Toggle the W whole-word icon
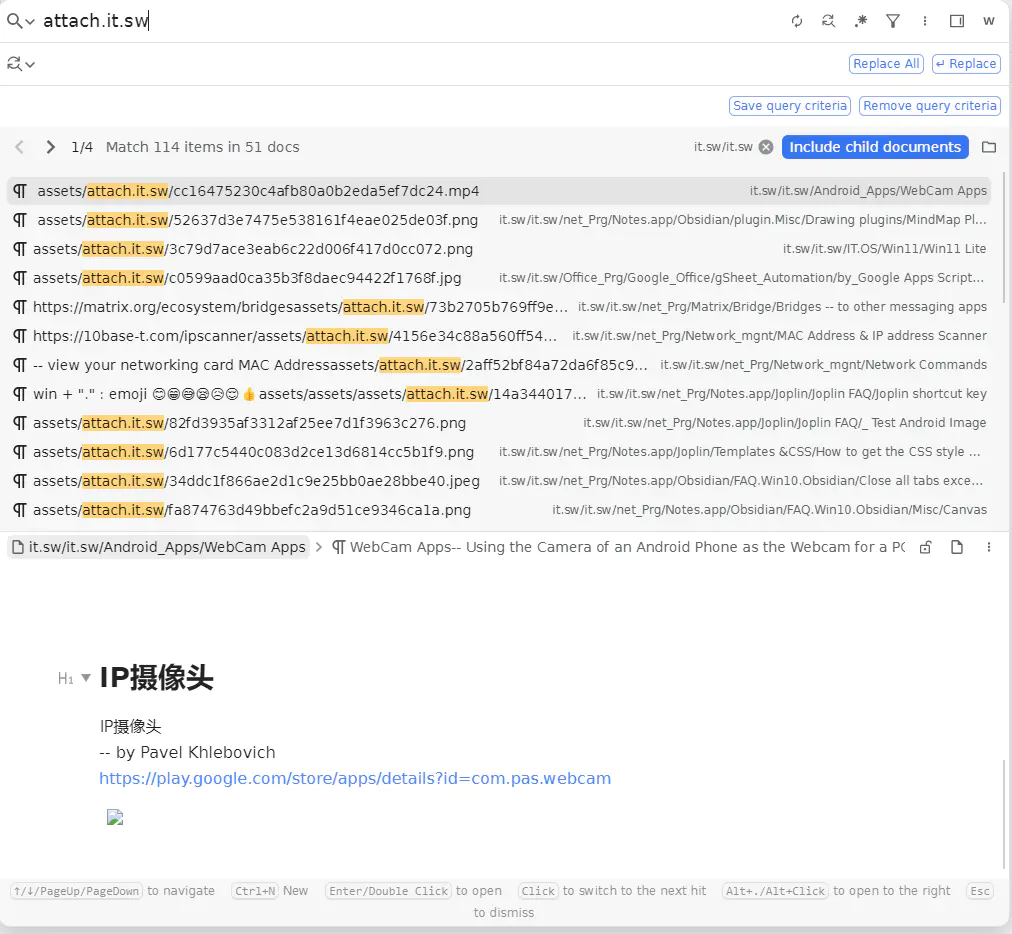Image resolution: width=1012 pixels, height=934 pixels. coord(989,21)
